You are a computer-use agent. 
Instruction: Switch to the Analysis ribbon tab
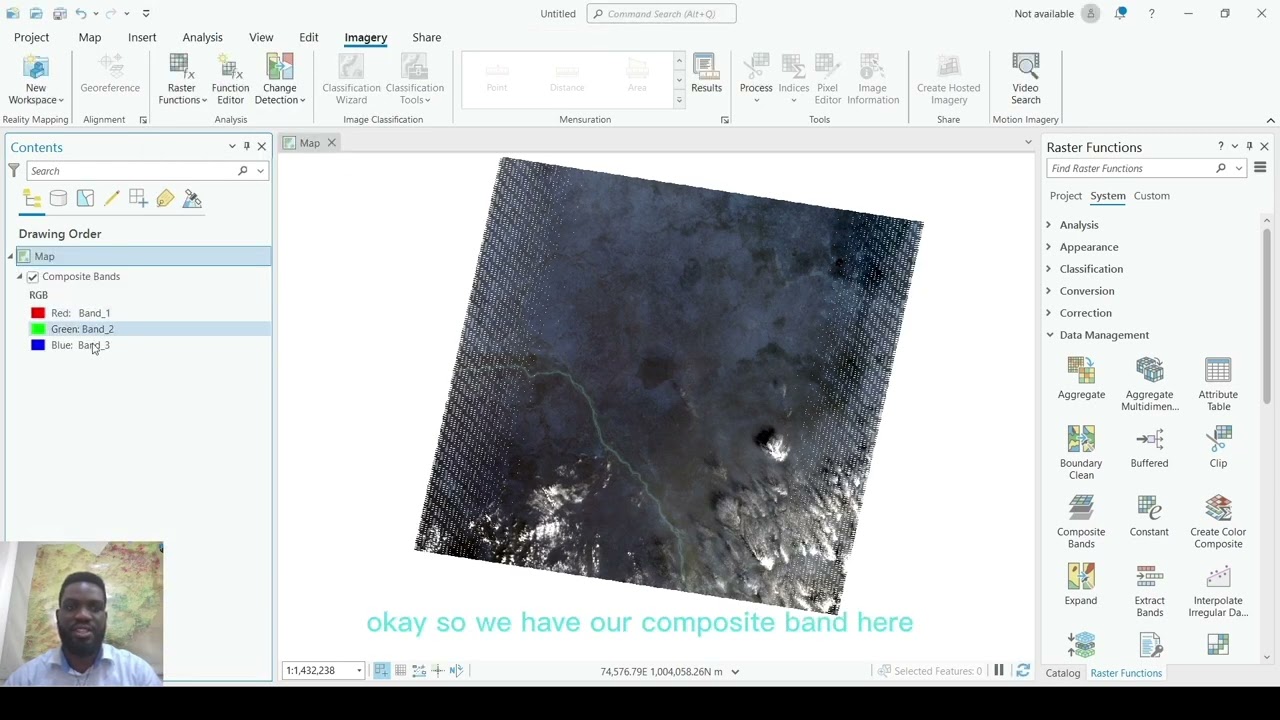pyautogui.click(x=202, y=37)
